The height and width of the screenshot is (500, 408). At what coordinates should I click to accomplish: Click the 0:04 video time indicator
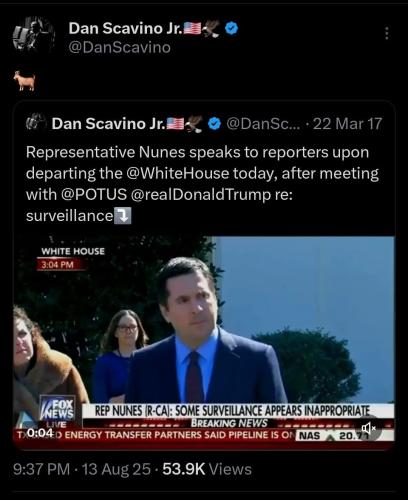click(x=40, y=433)
